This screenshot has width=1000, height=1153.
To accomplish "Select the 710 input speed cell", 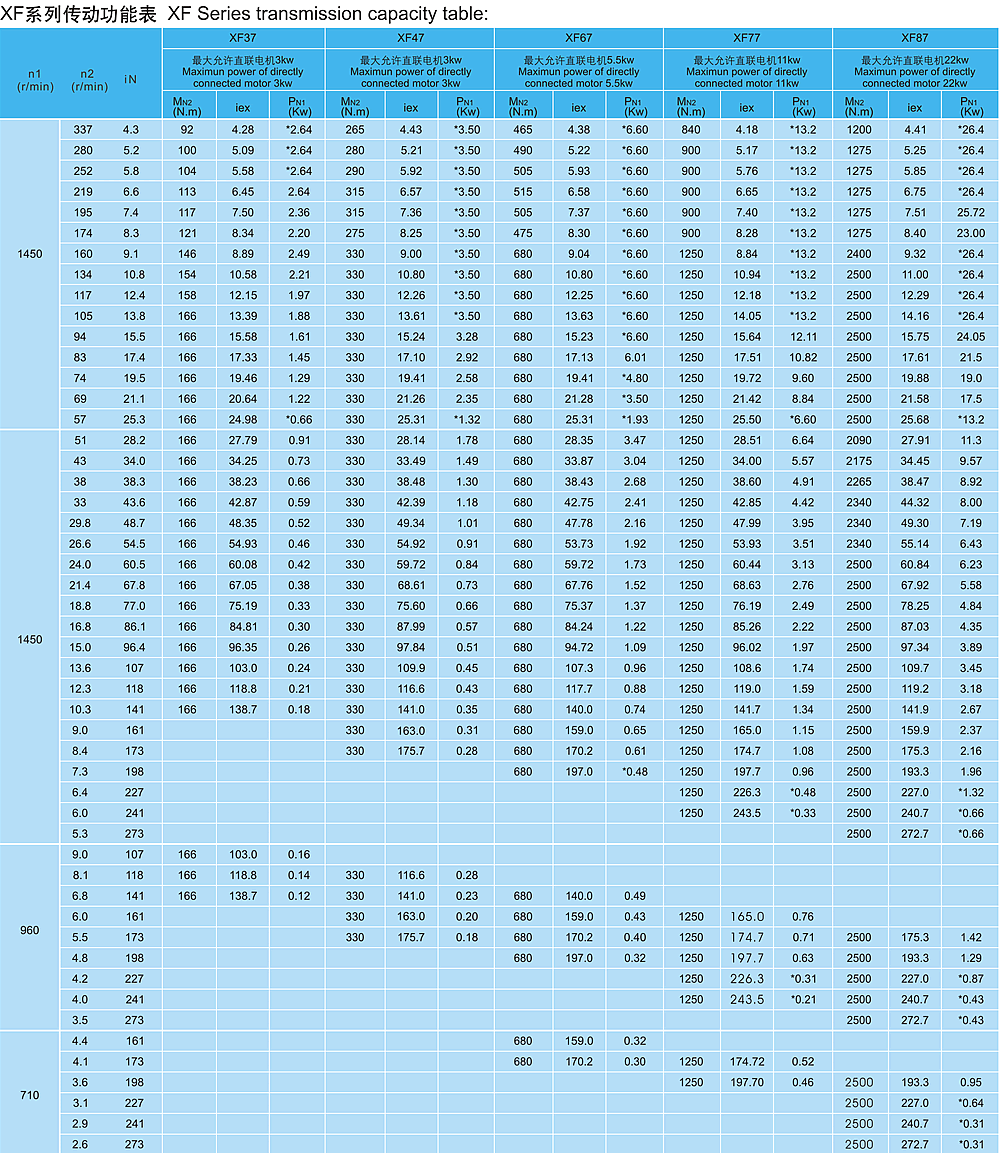I will click(30, 1095).
